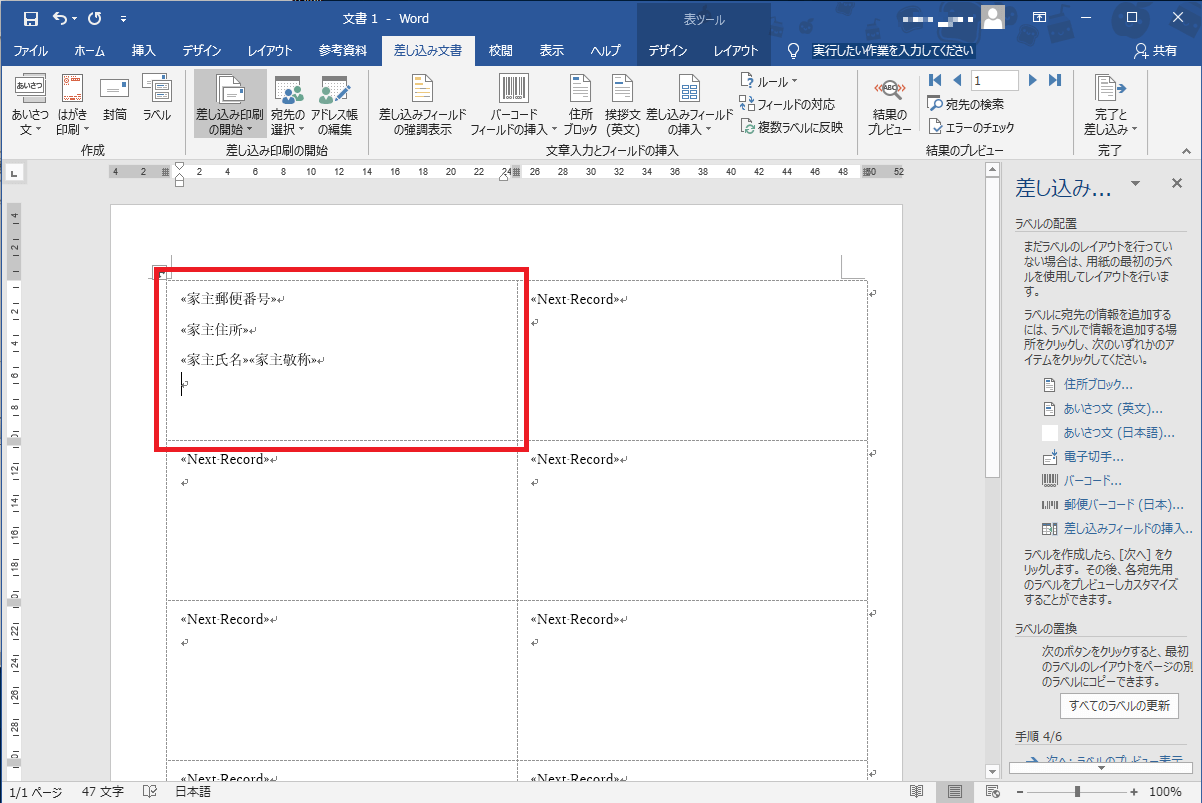The height and width of the screenshot is (803, 1202).
Task: Go to next record arrow in ribbon
Action: [1033, 80]
